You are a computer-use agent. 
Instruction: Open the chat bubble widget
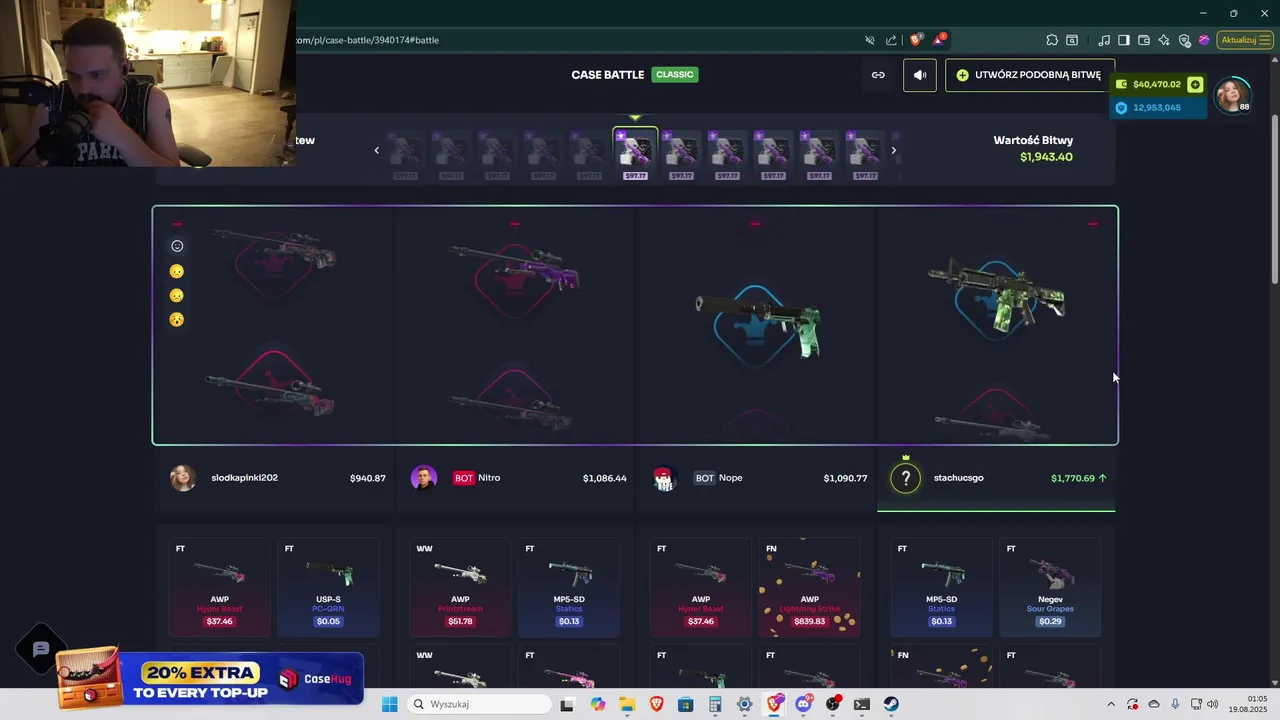[x=41, y=650]
